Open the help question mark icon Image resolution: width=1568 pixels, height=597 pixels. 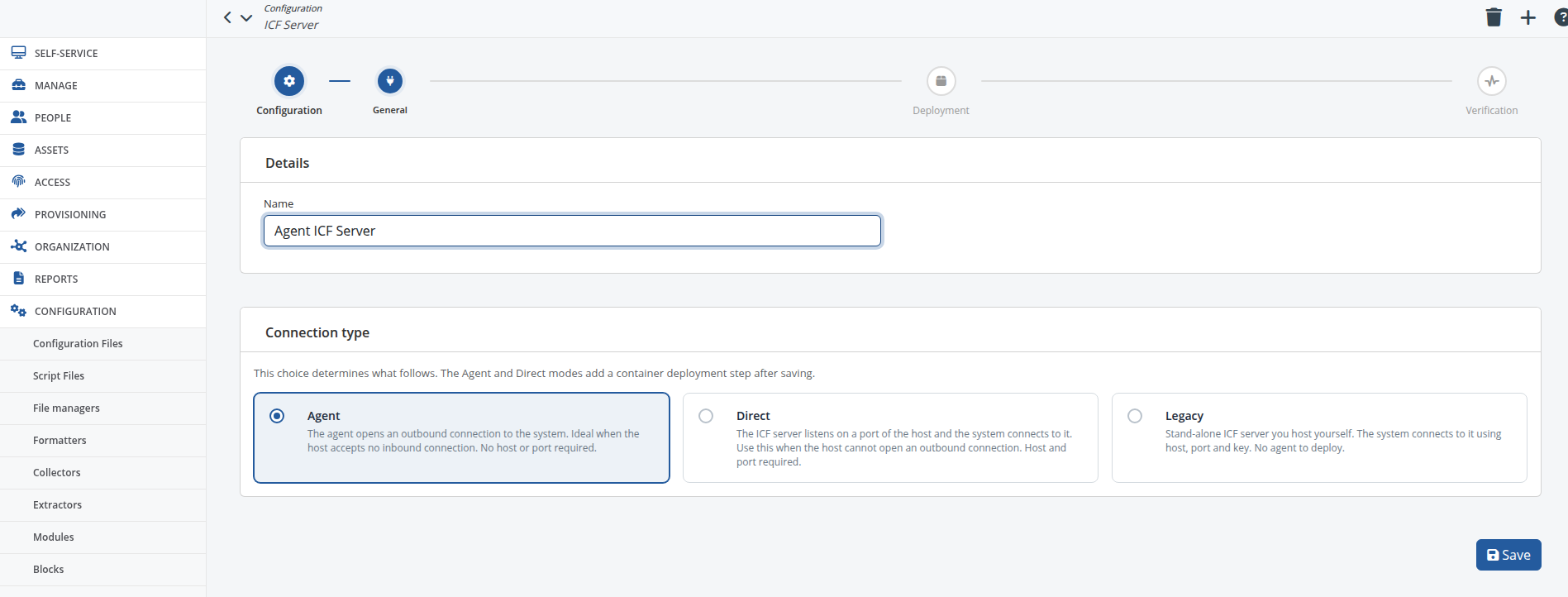point(1561,17)
